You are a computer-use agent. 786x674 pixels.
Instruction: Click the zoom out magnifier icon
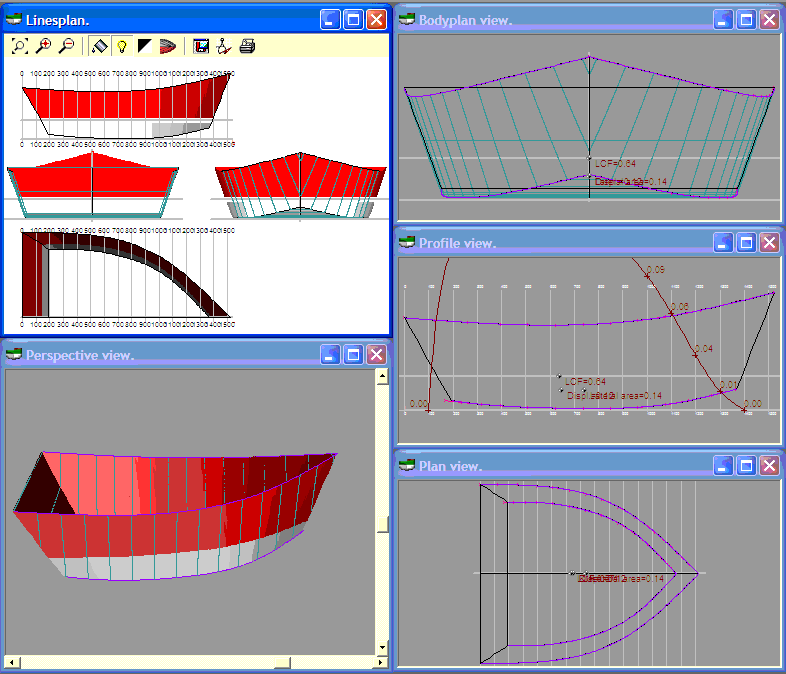[66, 46]
